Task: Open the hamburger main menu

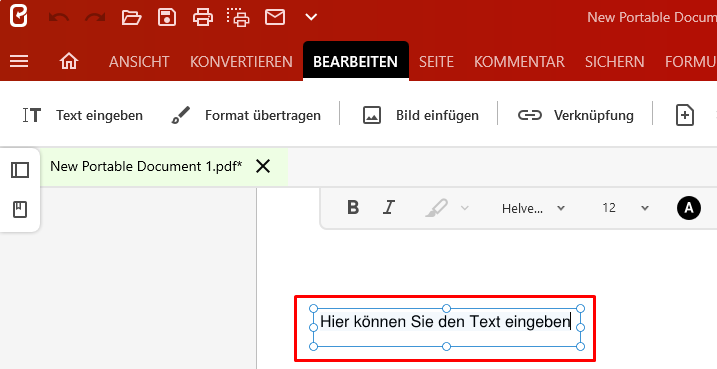Action: [x=19, y=61]
